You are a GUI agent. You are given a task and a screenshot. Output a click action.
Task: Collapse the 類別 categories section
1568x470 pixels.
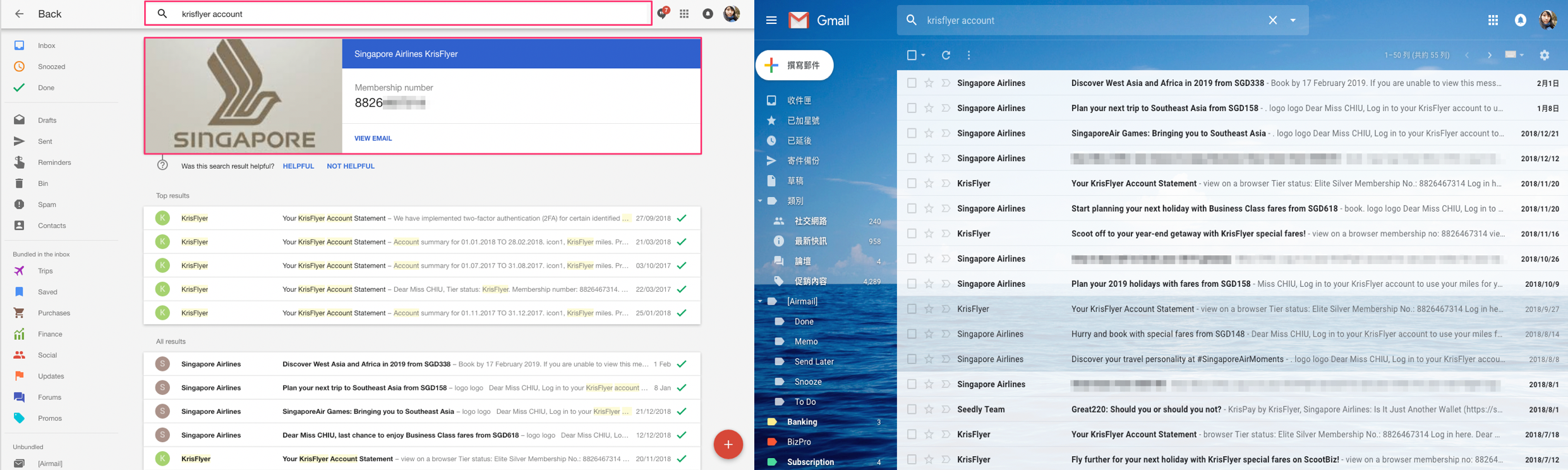click(x=760, y=201)
